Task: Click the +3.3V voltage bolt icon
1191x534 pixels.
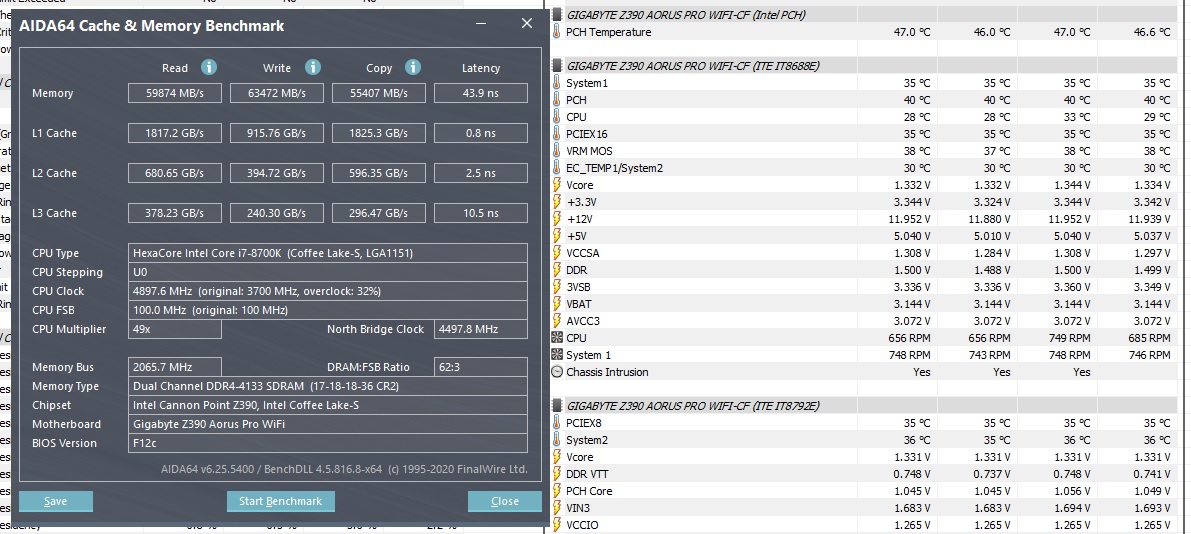Action: [x=557, y=202]
